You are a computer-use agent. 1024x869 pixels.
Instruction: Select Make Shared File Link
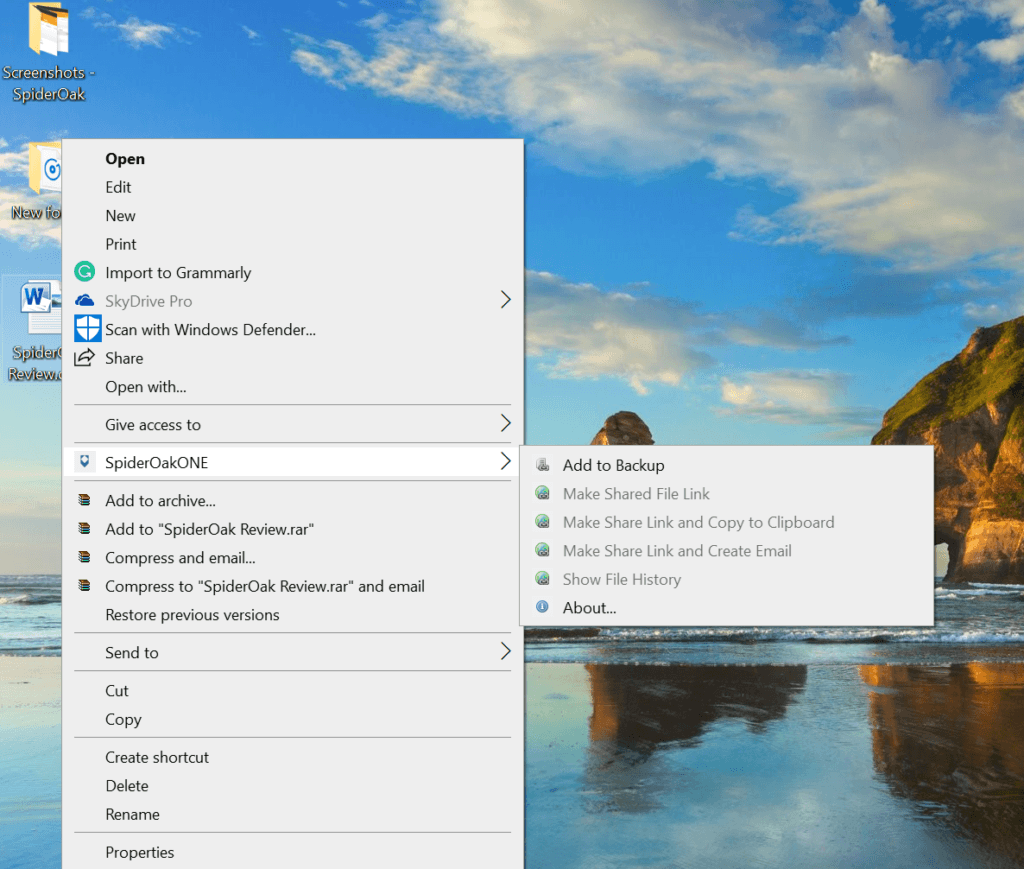coord(726,494)
